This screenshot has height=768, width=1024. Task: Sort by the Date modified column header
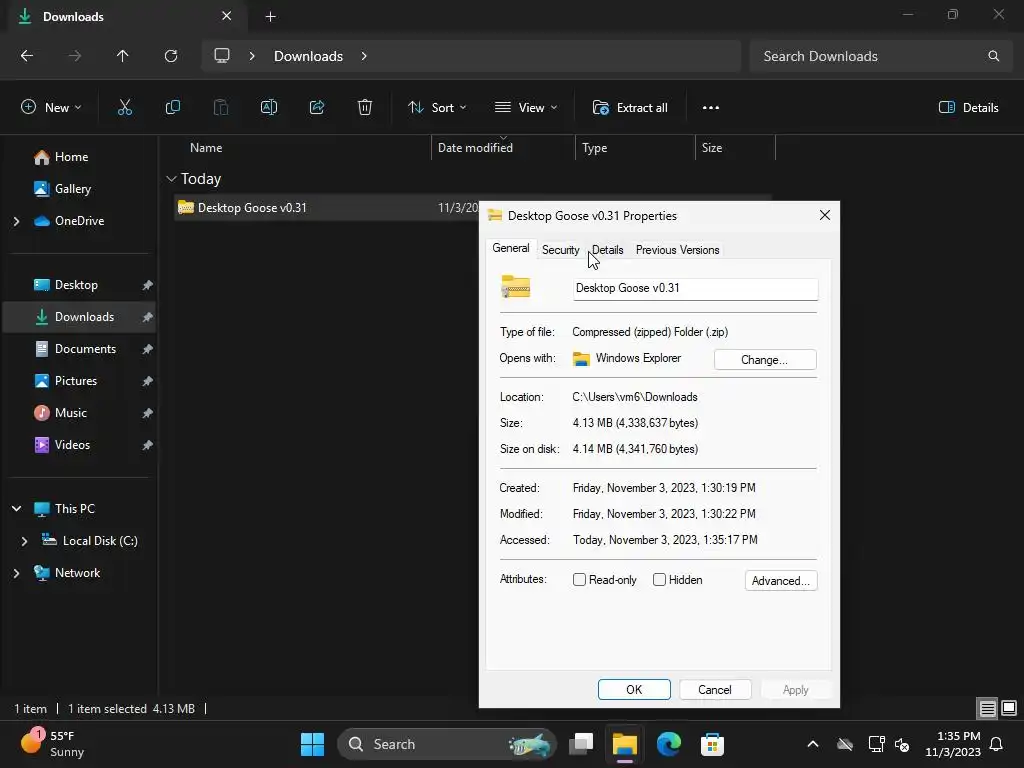click(x=475, y=148)
